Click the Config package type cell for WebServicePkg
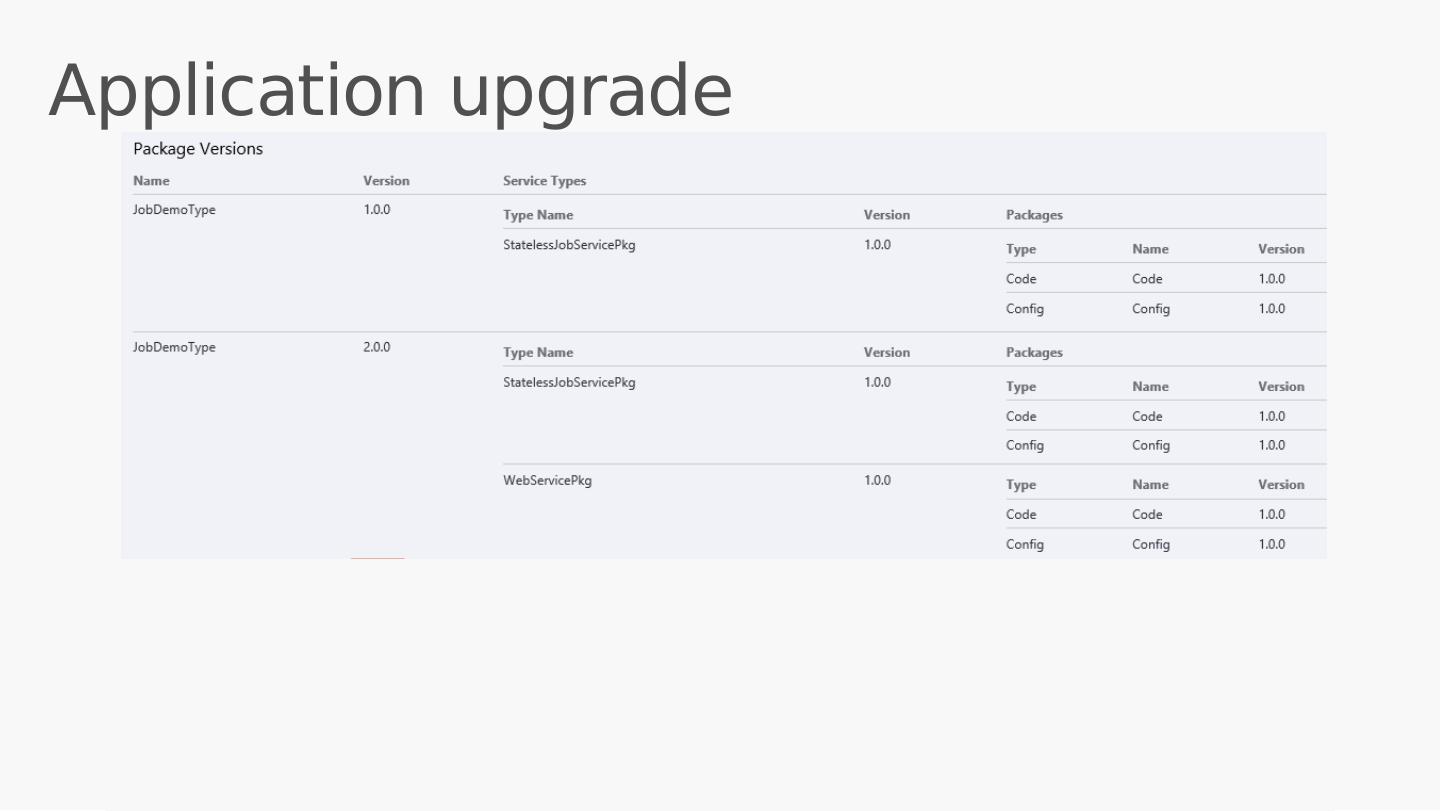Image resolution: width=1441 pixels, height=811 pixels. click(x=1025, y=545)
